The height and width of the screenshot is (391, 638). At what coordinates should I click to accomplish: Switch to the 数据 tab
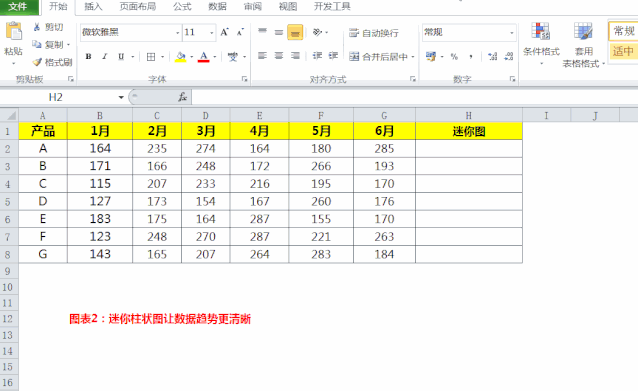click(x=217, y=6)
